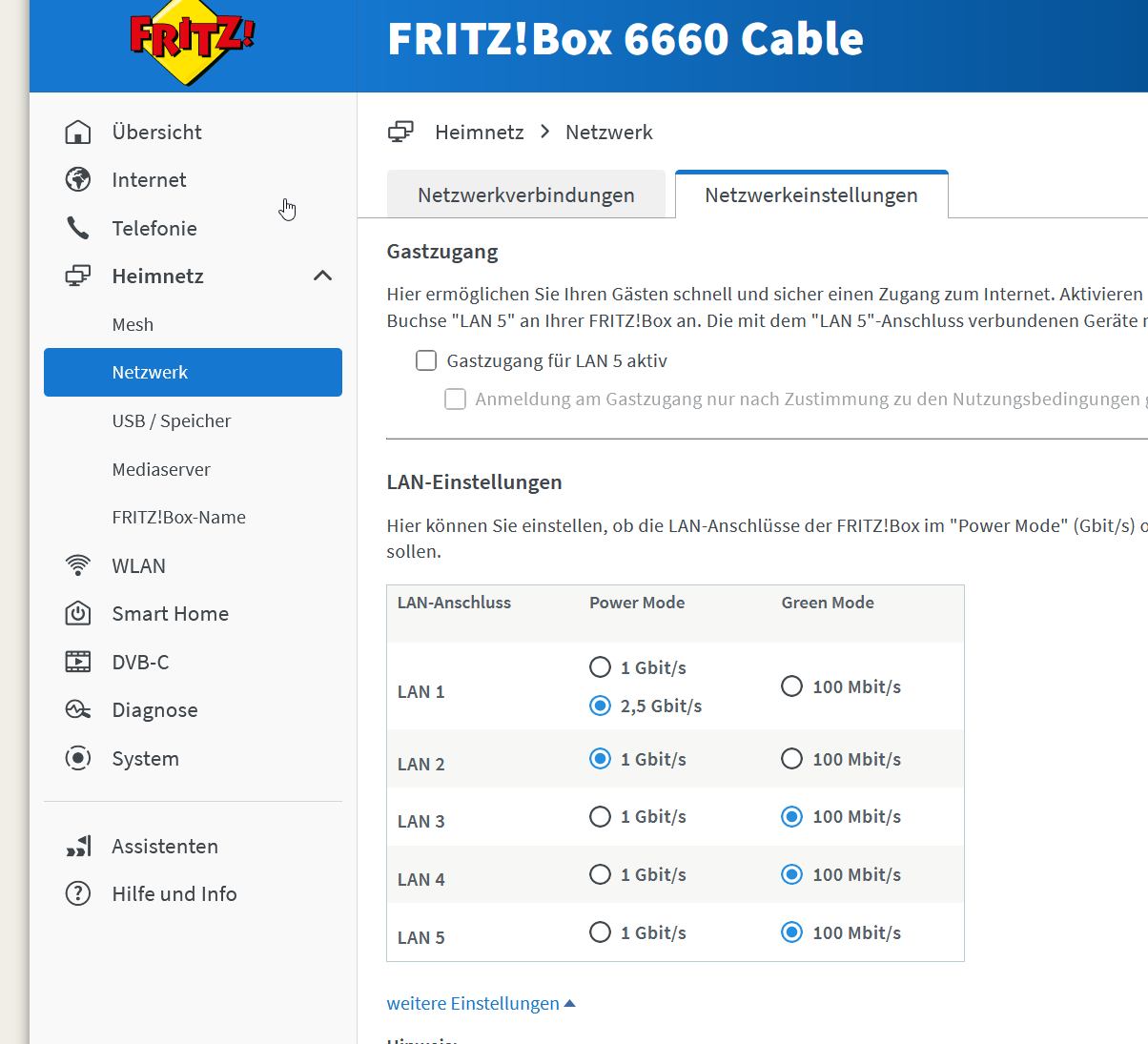Collapse the Heimnetz menu chevron
The height and width of the screenshot is (1044, 1148).
(x=323, y=276)
